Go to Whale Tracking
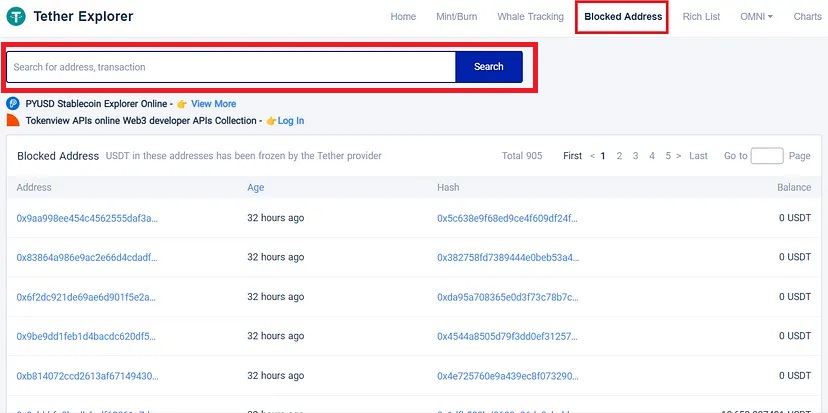 coord(530,16)
